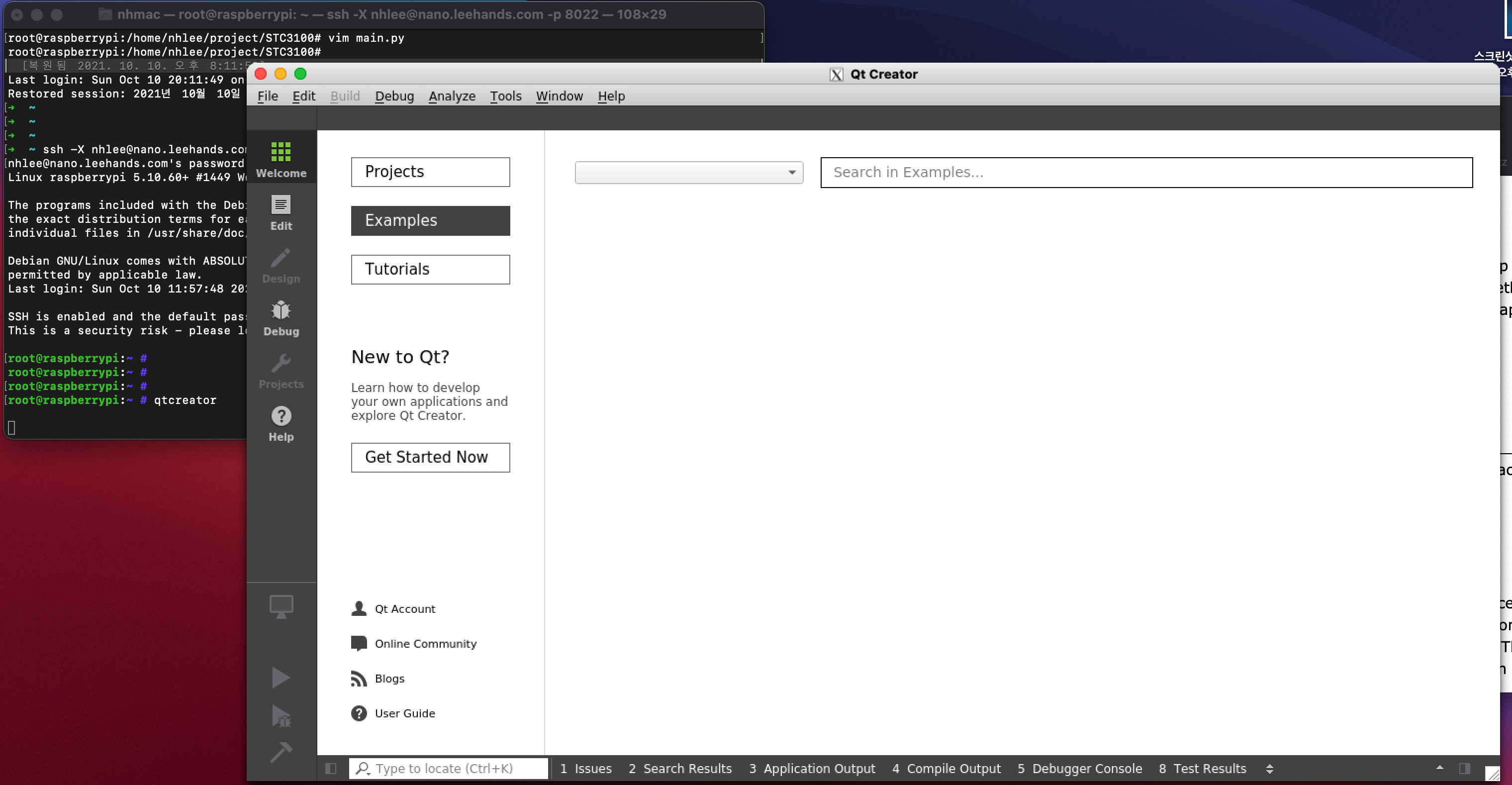Viewport: 1512px width, 785px height.
Task: Click the kit selector monitor icon
Action: 281,606
